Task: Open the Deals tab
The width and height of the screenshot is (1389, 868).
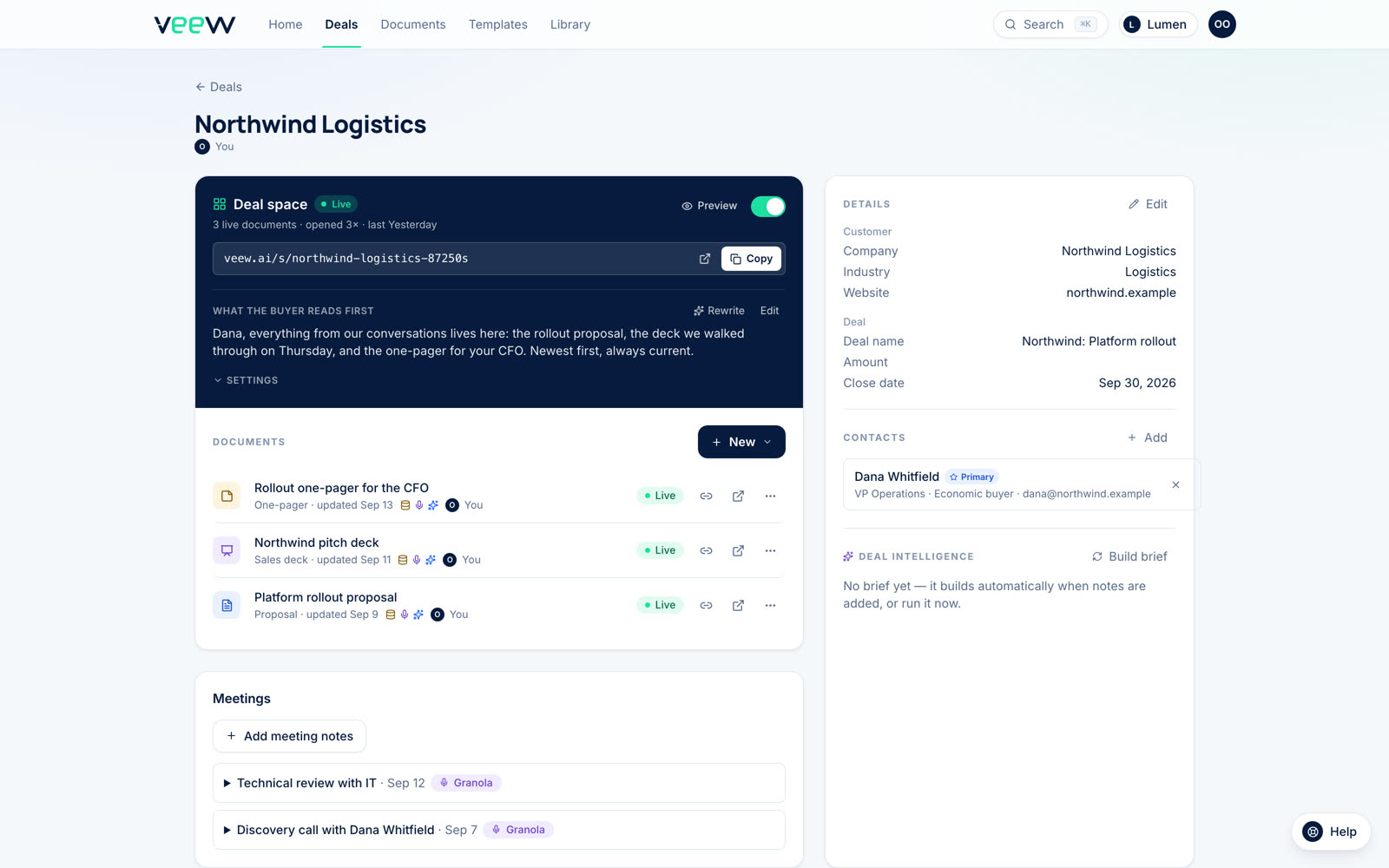Action: tap(341, 24)
